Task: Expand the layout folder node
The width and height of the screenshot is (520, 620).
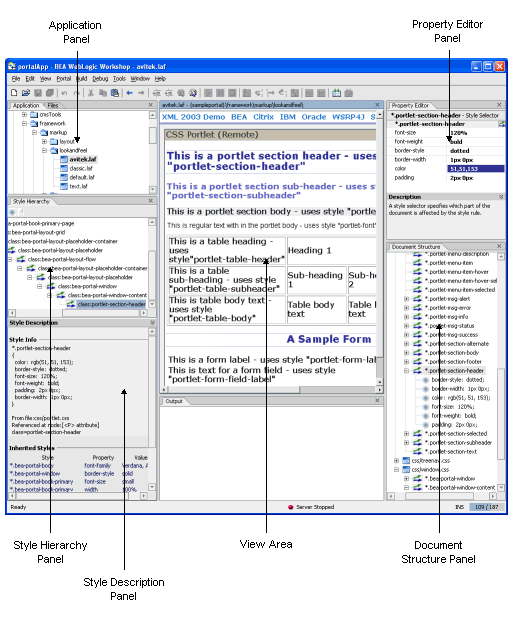Action: click(44, 142)
